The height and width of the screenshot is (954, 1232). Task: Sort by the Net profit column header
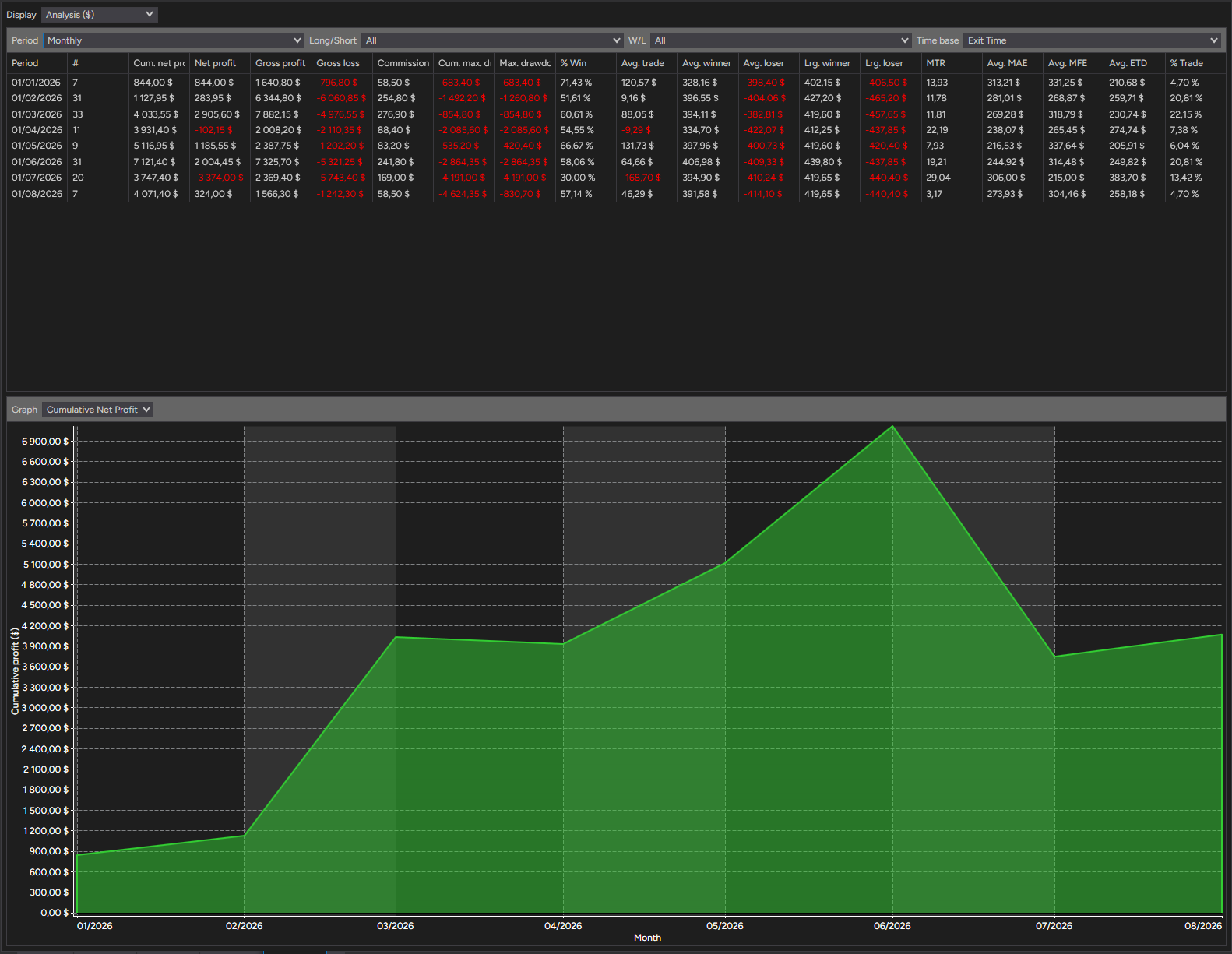pyautogui.click(x=220, y=63)
